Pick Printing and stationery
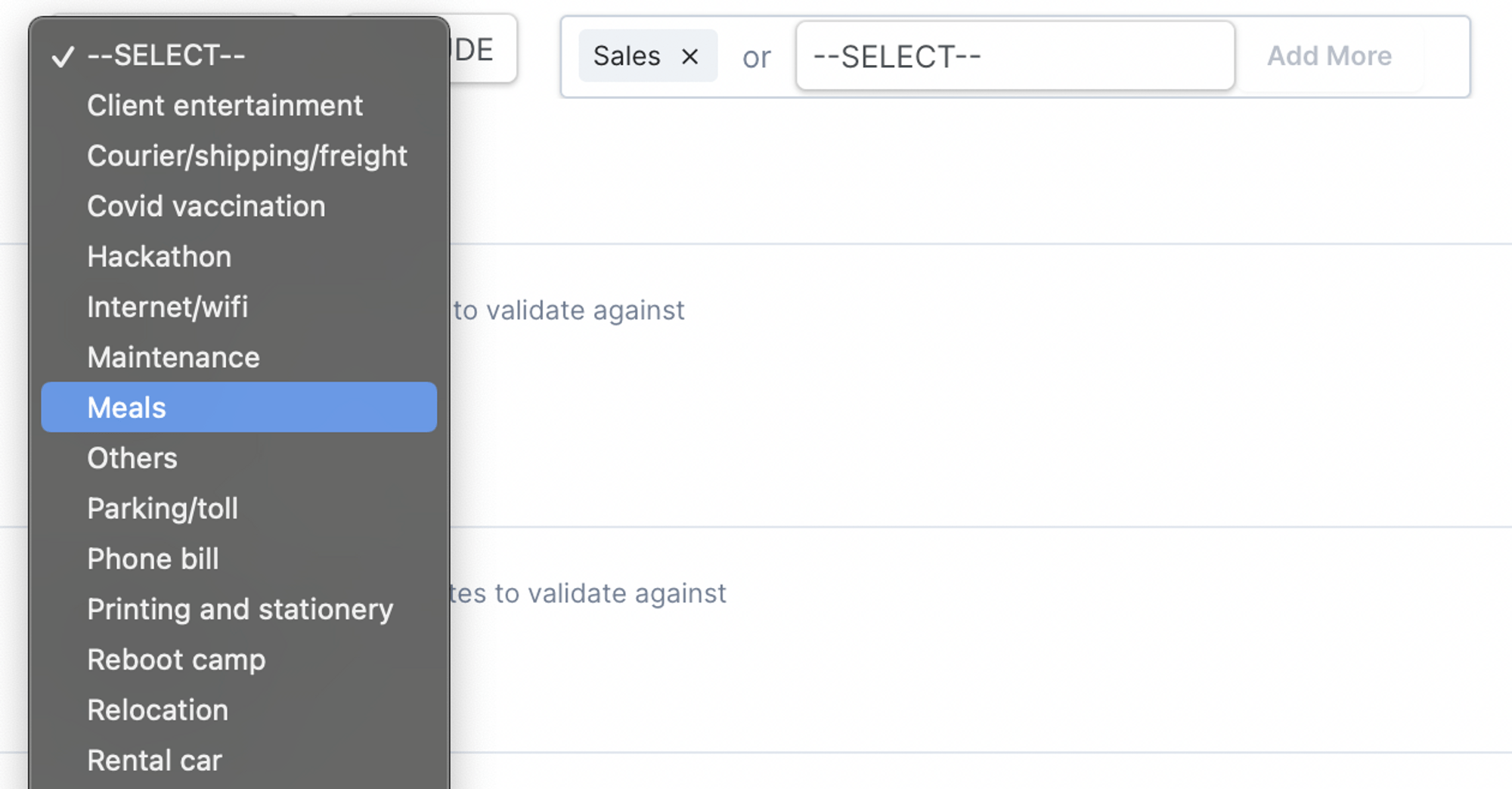The image size is (1512, 789). pos(239,609)
